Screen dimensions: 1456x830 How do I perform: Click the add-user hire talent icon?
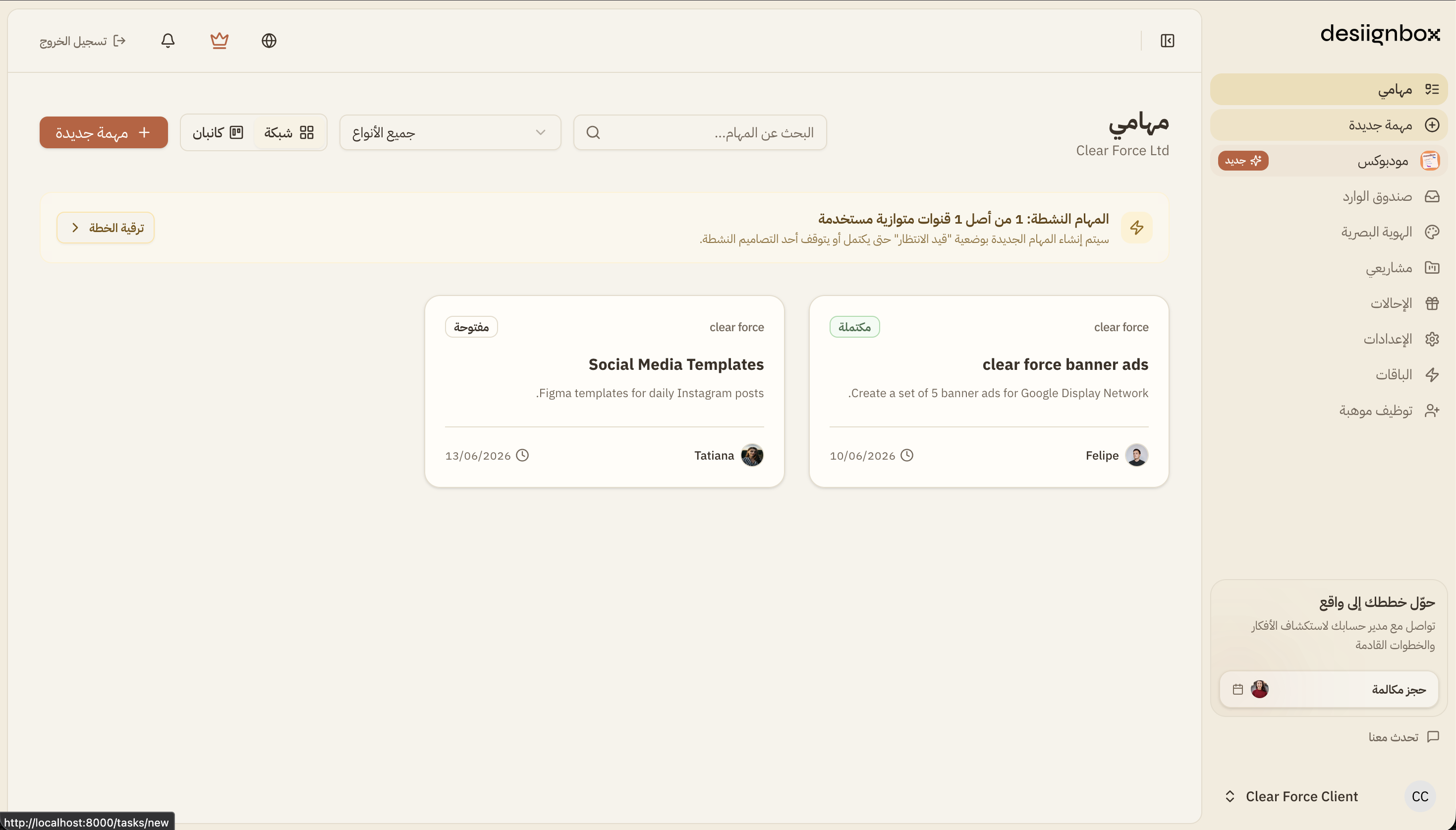click(x=1432, y=411)
